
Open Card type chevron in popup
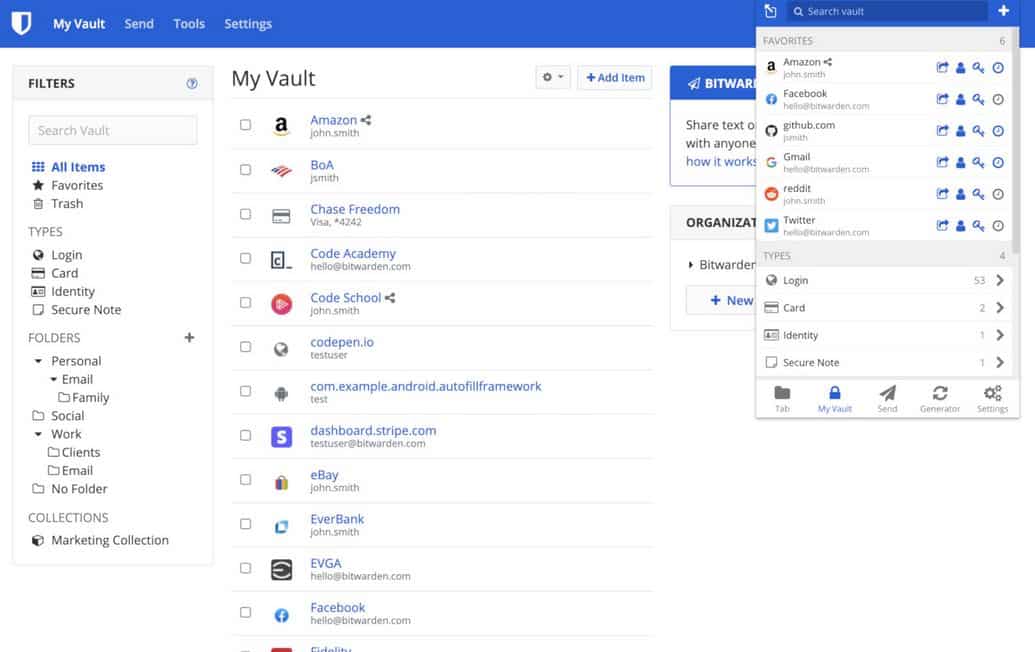(x=1000, y=308)
